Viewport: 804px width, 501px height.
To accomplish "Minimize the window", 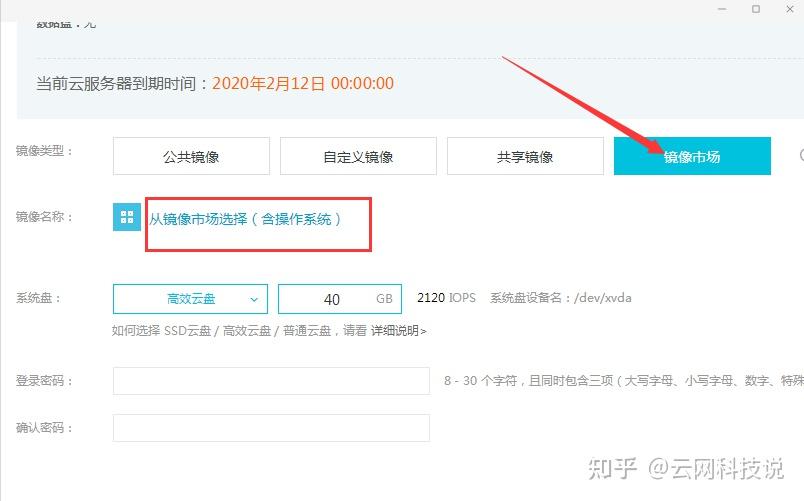I will point(722,9).
